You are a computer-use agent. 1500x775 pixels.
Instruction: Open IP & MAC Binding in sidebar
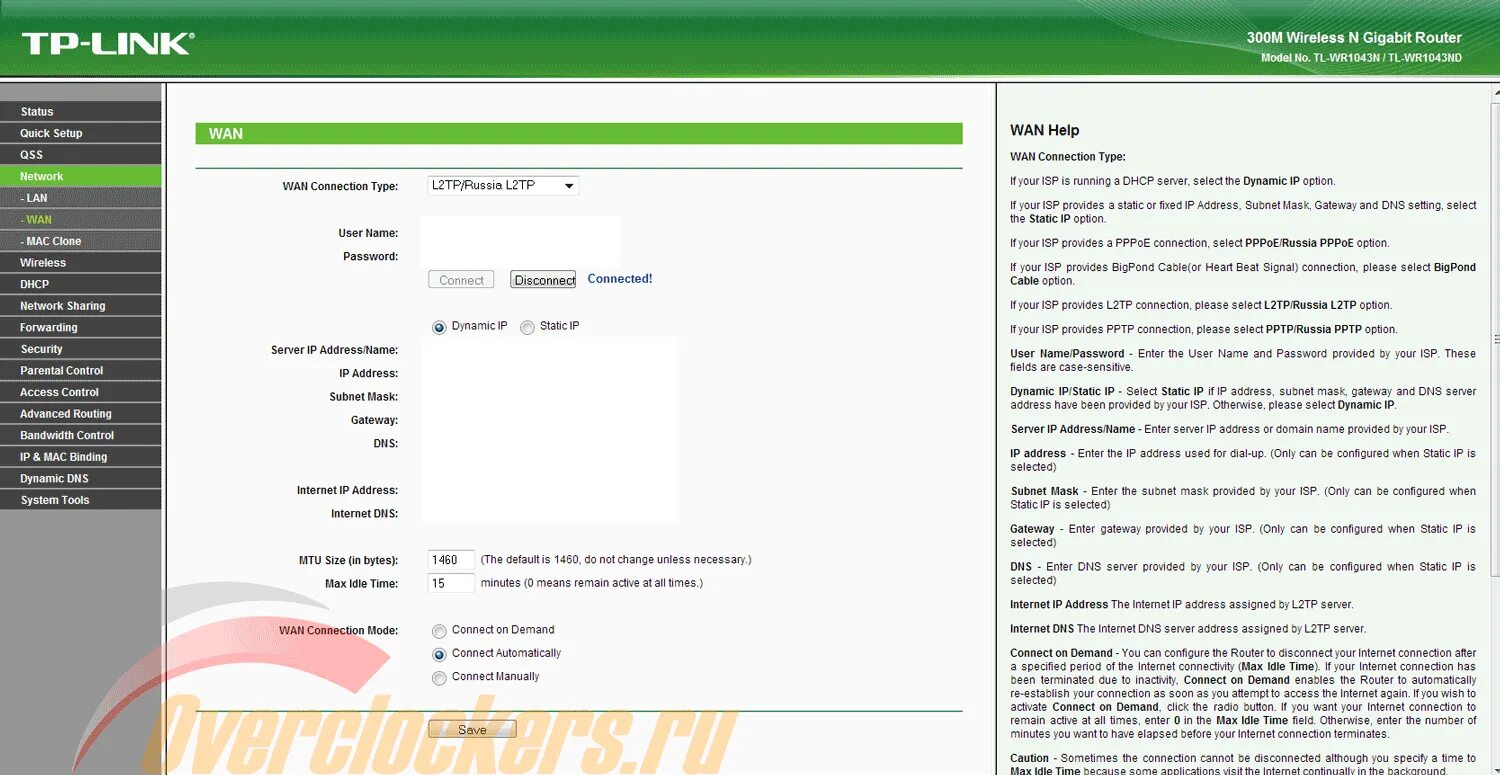point(80,457)
